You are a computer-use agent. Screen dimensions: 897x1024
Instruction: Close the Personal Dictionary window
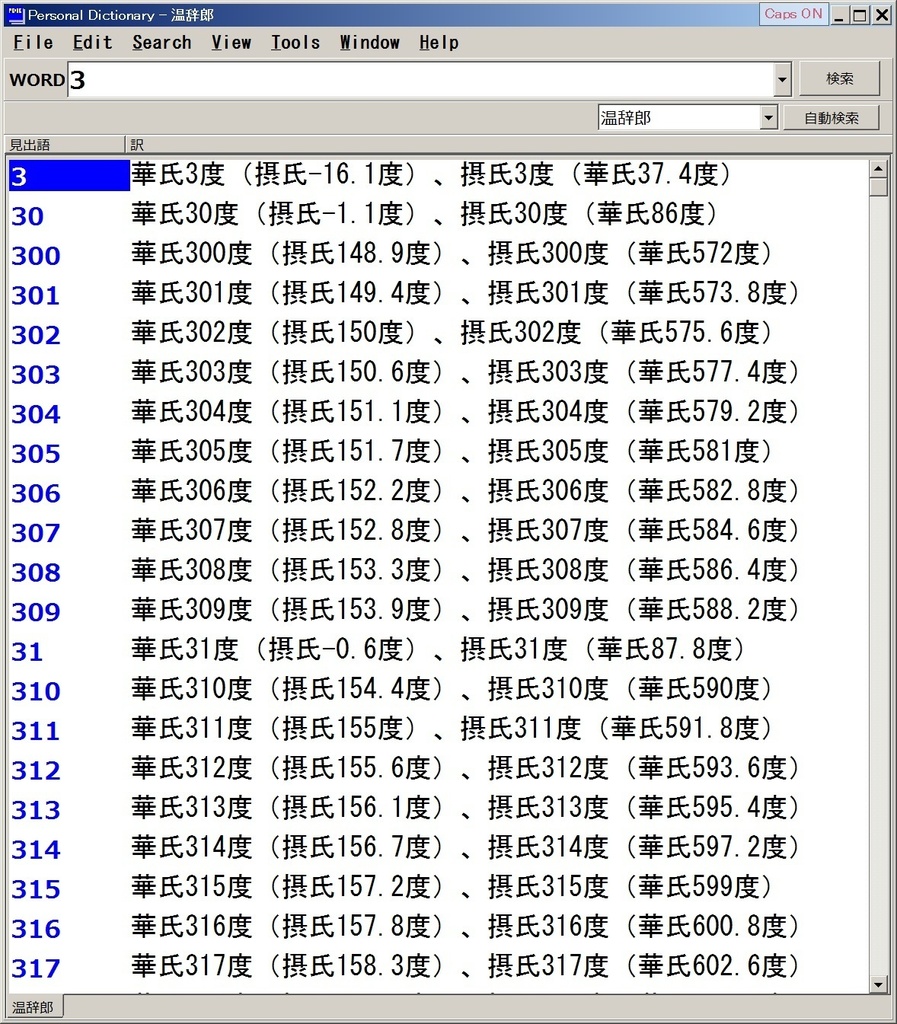[882, 14]
